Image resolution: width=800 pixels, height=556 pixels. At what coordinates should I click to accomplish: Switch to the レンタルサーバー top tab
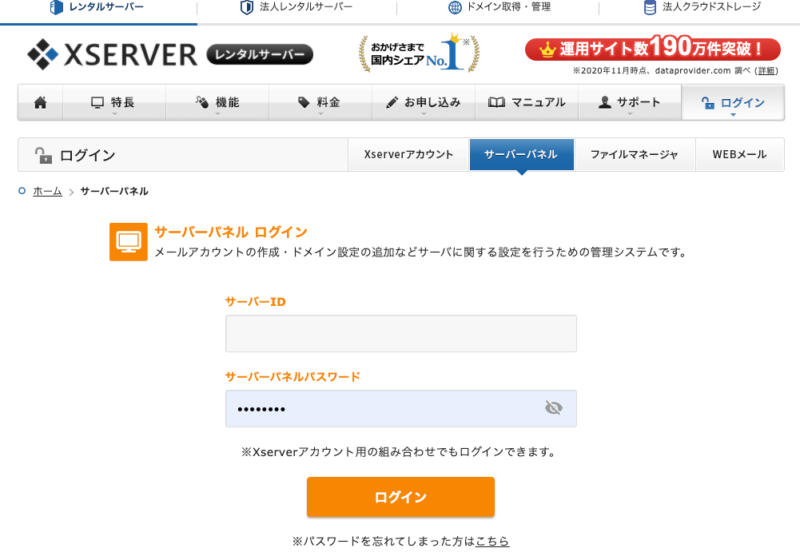tap(98, 8)
